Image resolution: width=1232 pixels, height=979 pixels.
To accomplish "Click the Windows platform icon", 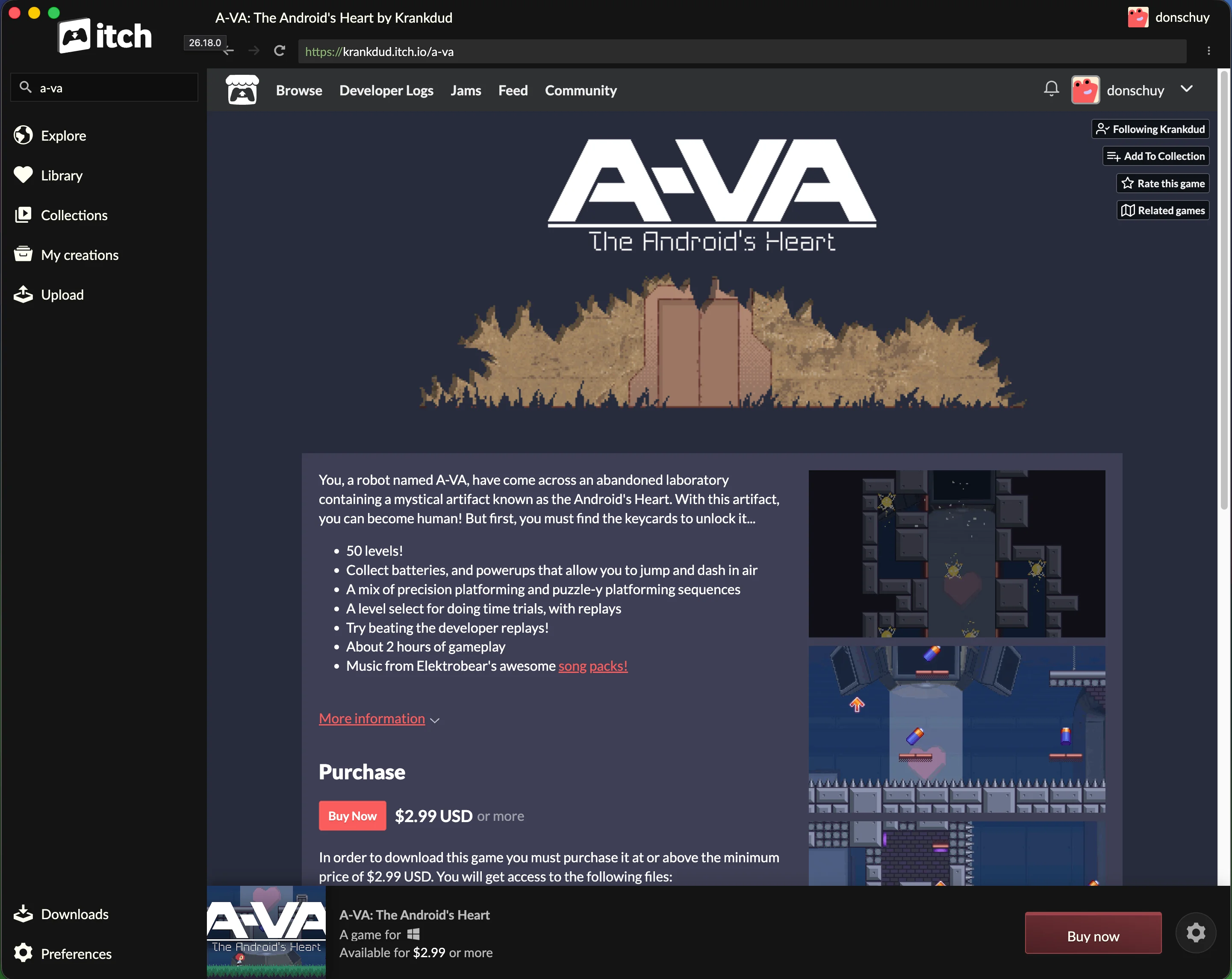I will (x=414, y=934).
